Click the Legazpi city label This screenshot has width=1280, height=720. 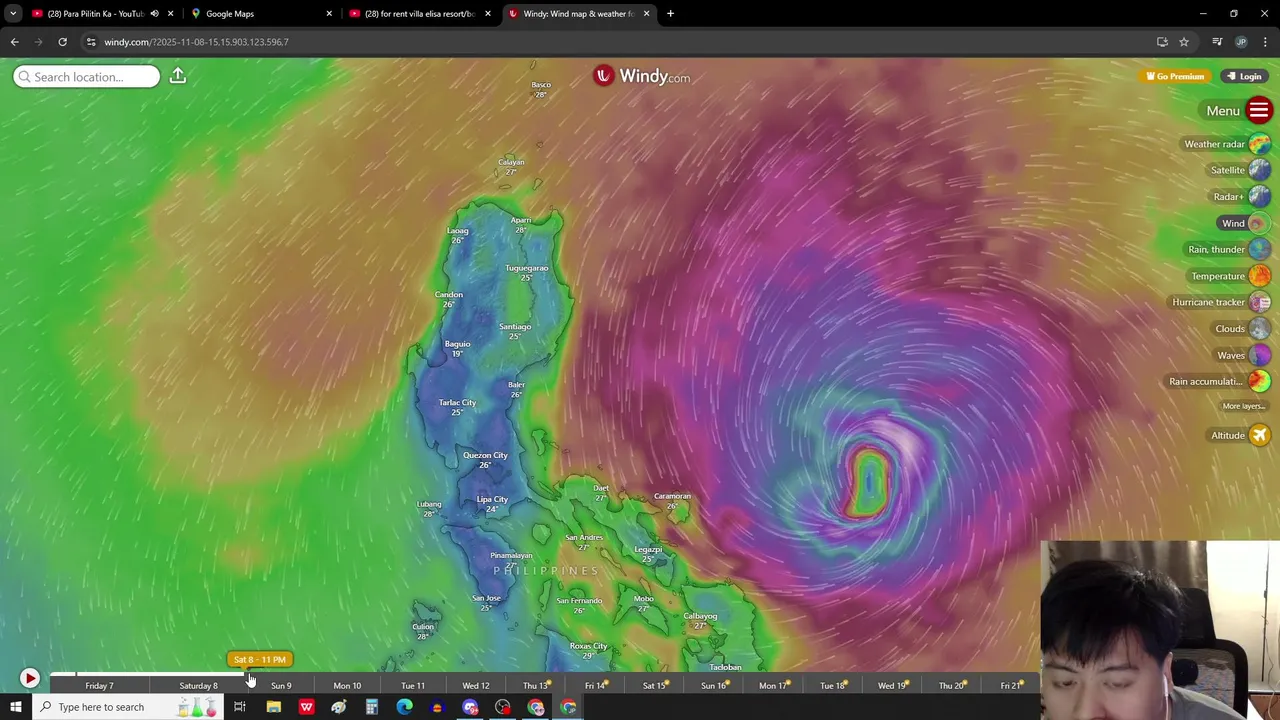648,549
